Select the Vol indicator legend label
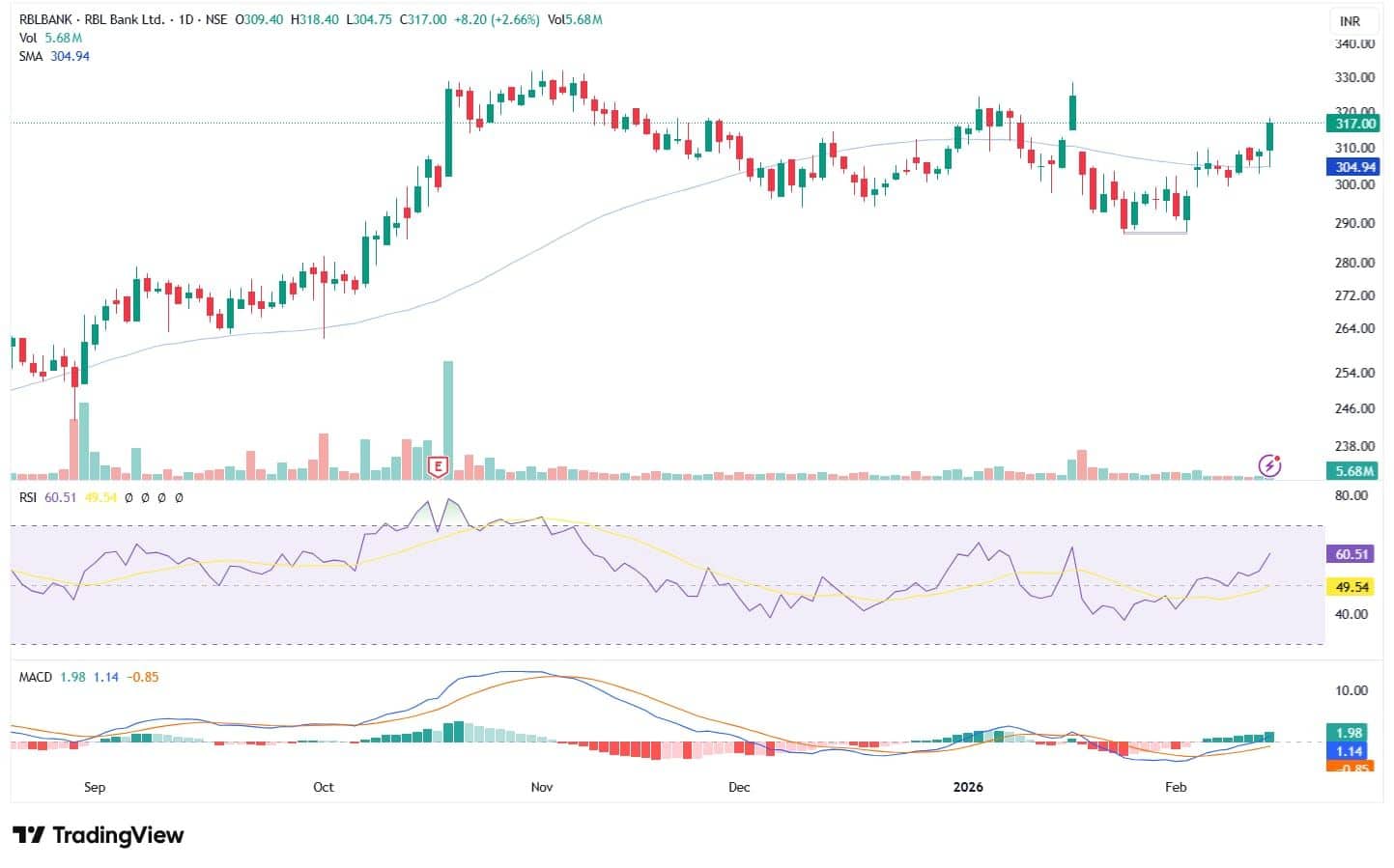The width and height of the screenshot is (1394, 868). pyautogui.click(x=28, y=38)
